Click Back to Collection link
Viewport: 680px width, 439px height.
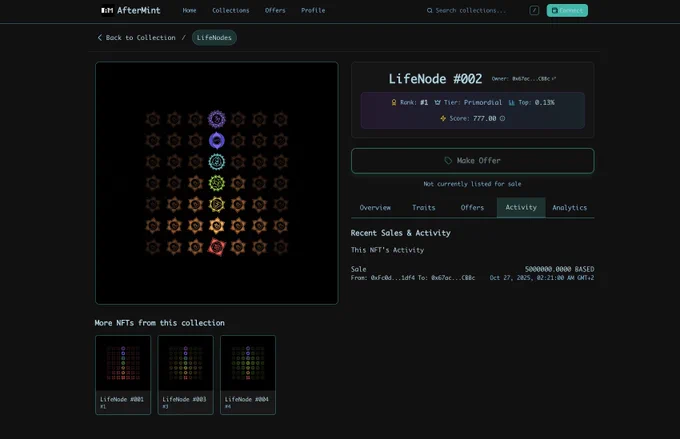tap(137, 38)
